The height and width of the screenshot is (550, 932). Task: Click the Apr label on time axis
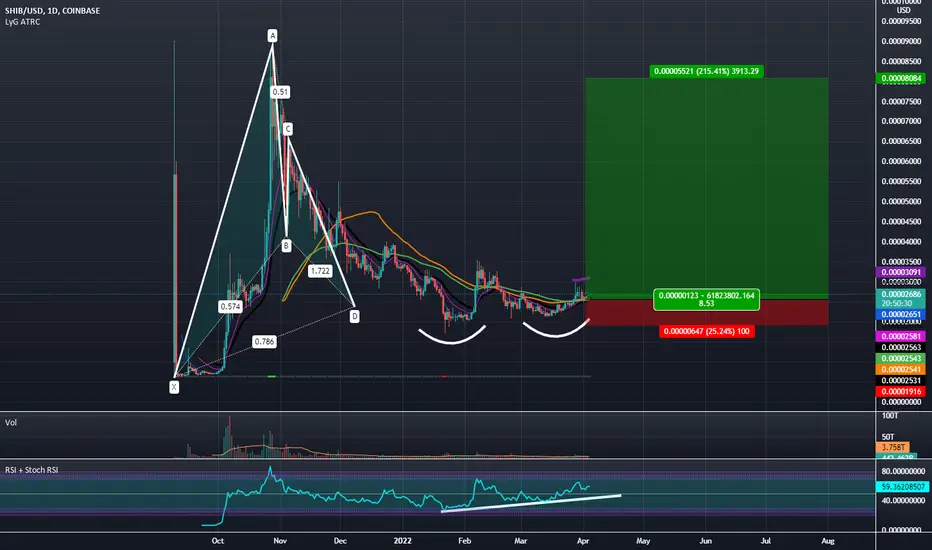click(x=582, y=541)
